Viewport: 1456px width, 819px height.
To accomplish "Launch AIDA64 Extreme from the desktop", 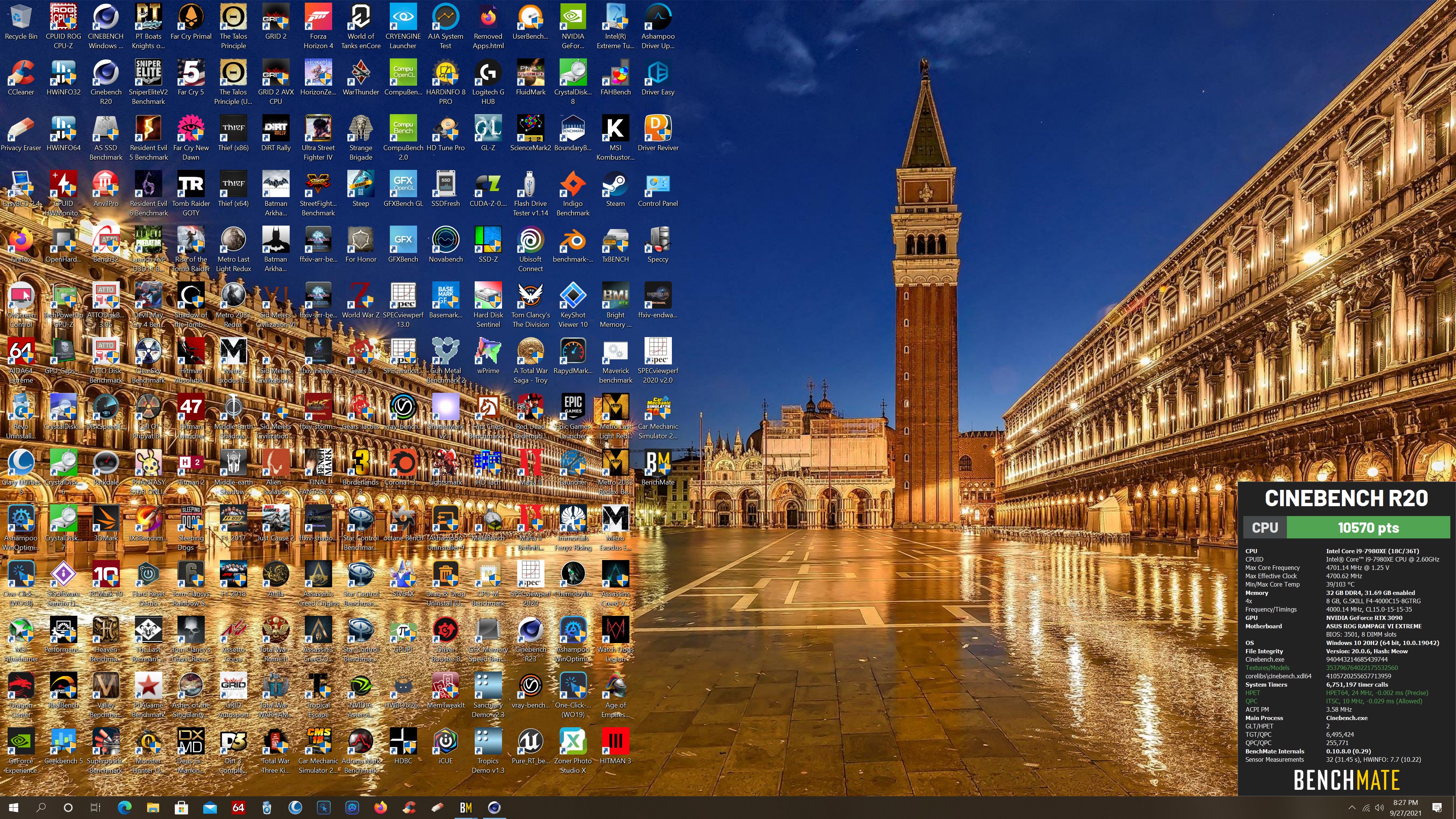I will [21, 361].
